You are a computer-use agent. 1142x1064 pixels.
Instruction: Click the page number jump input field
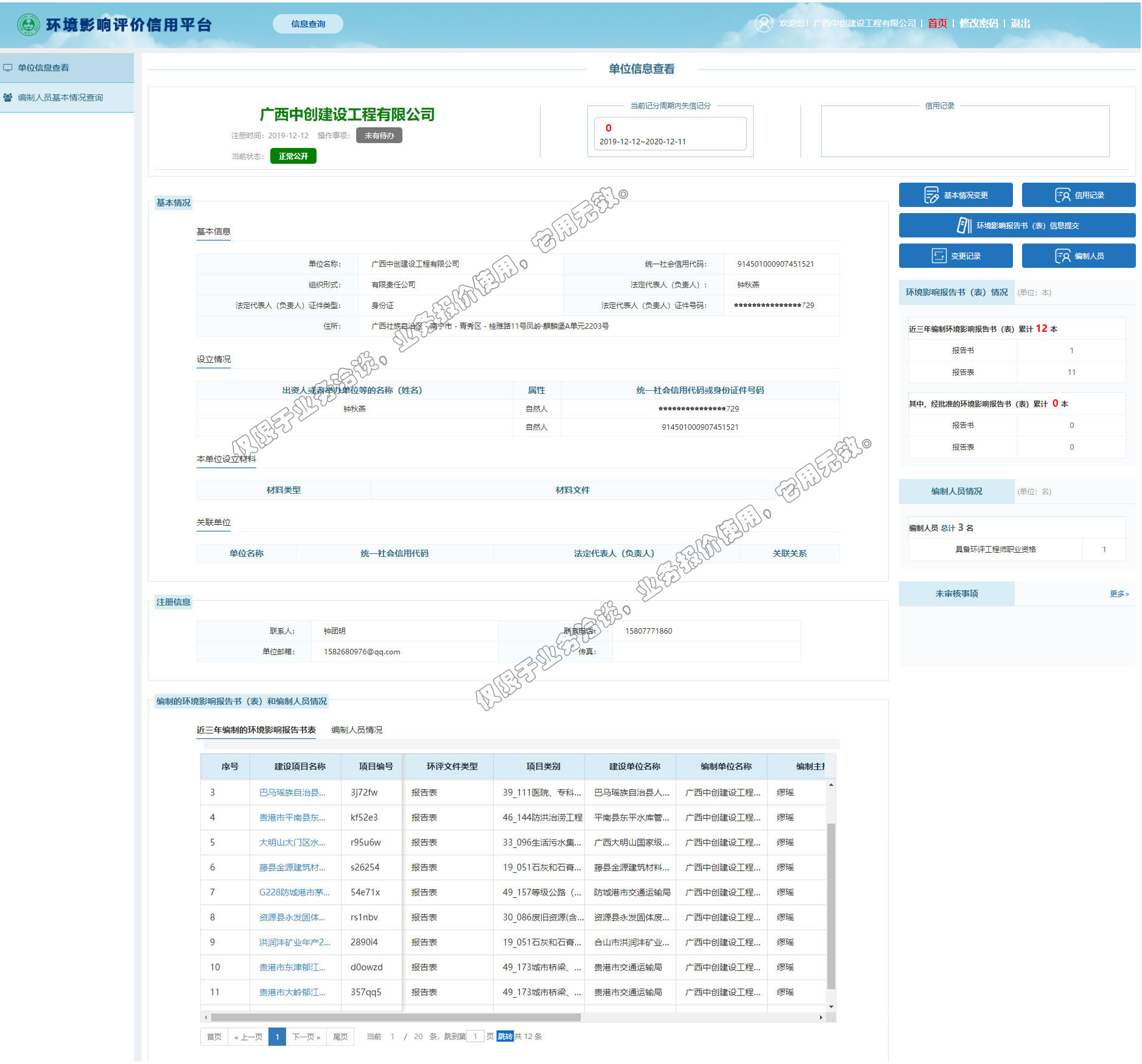click(x=475, y=1037)
